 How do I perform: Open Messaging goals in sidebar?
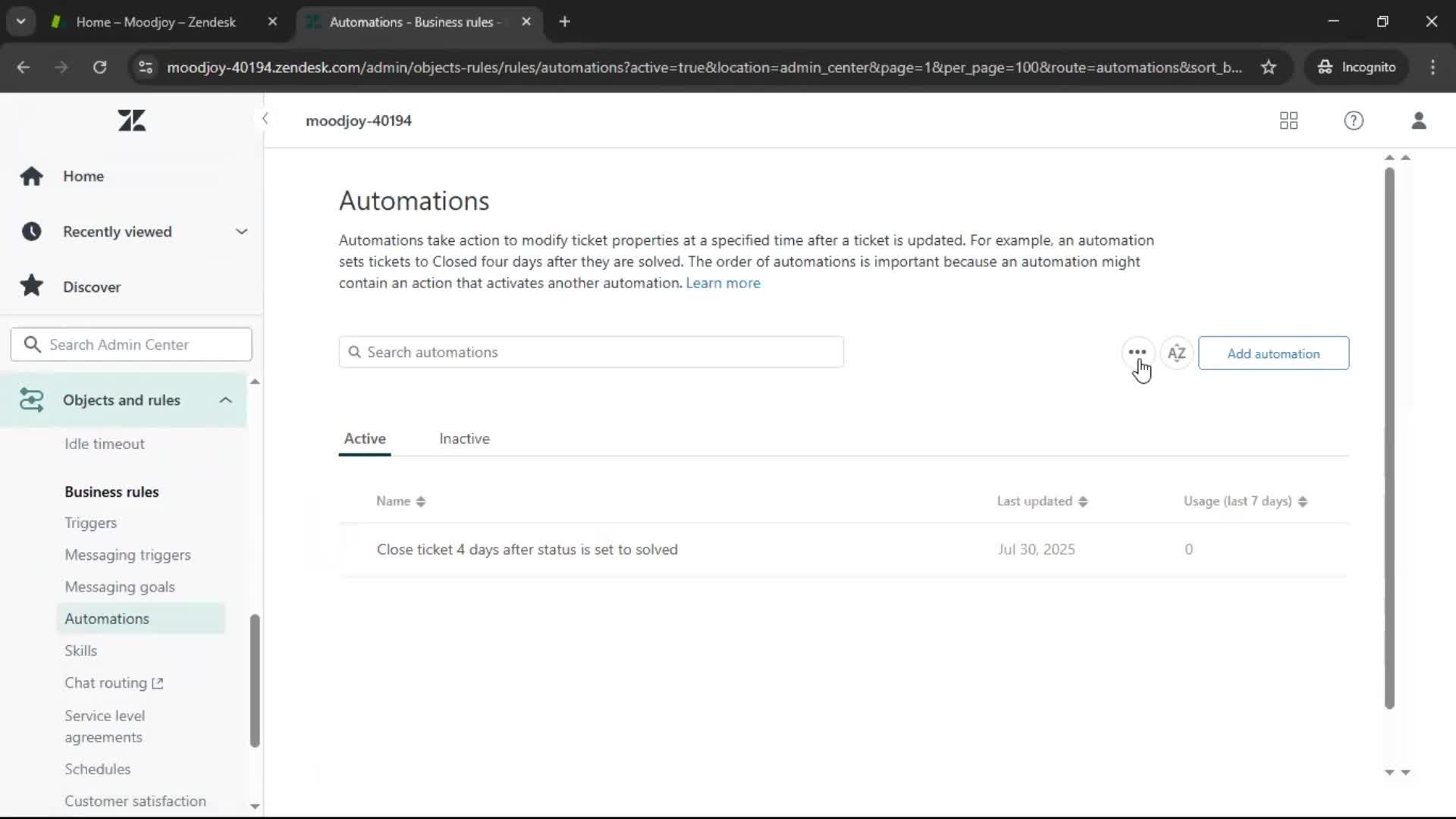pos(120,587)
